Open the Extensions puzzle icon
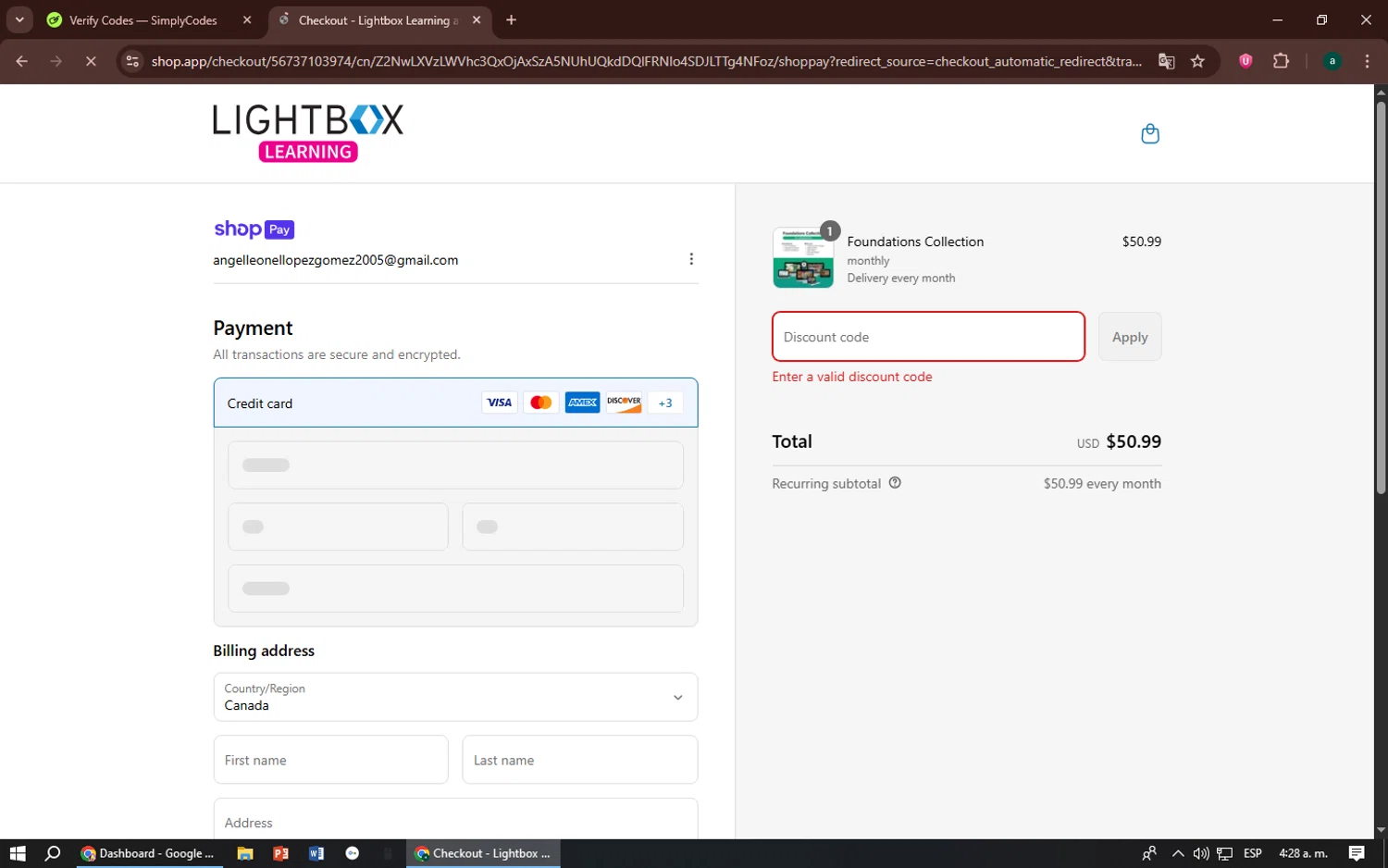1388x868 pixels. (1281, 61)
